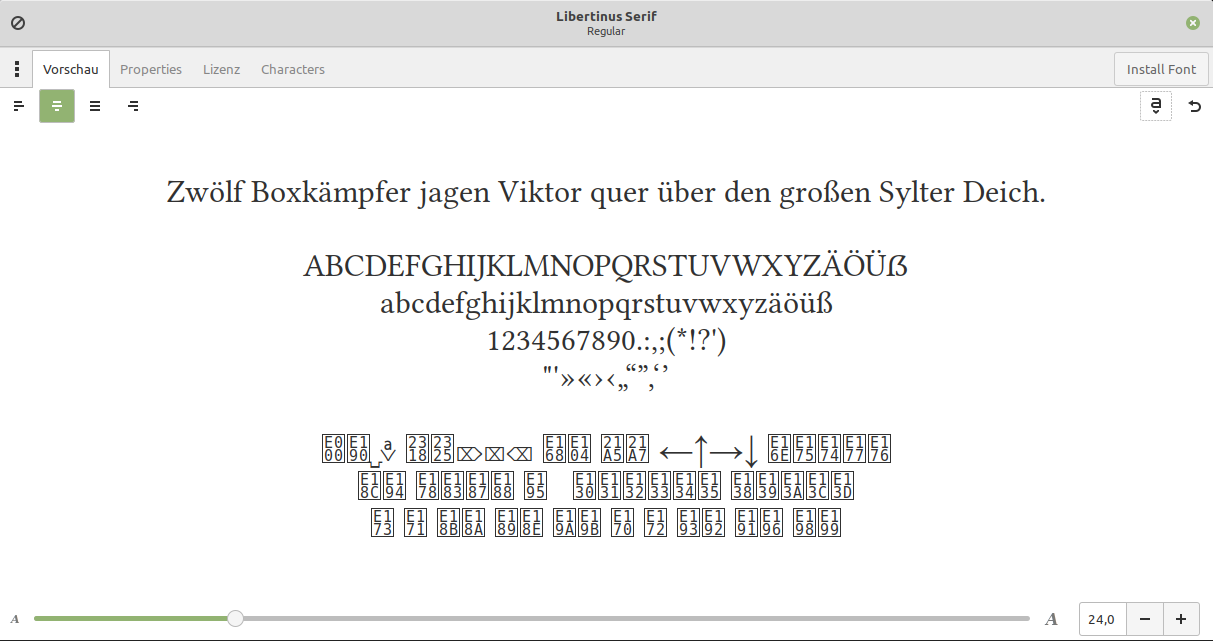Viewport: 1213px width, 641px height.
Task: Switch to the Properties tab
Action: click(x=151, y=69)
